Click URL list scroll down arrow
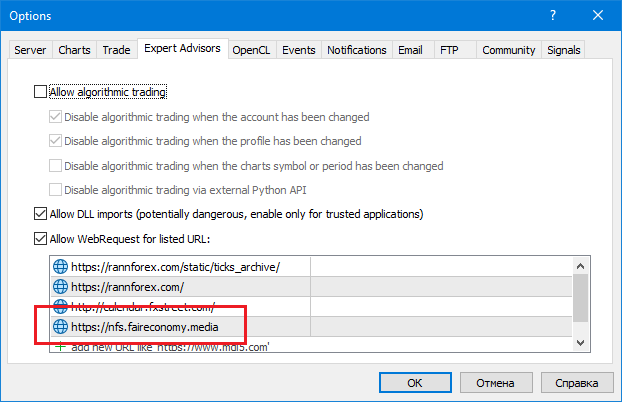The width and height of the screenshot is (622, 402). coord(580,342)
